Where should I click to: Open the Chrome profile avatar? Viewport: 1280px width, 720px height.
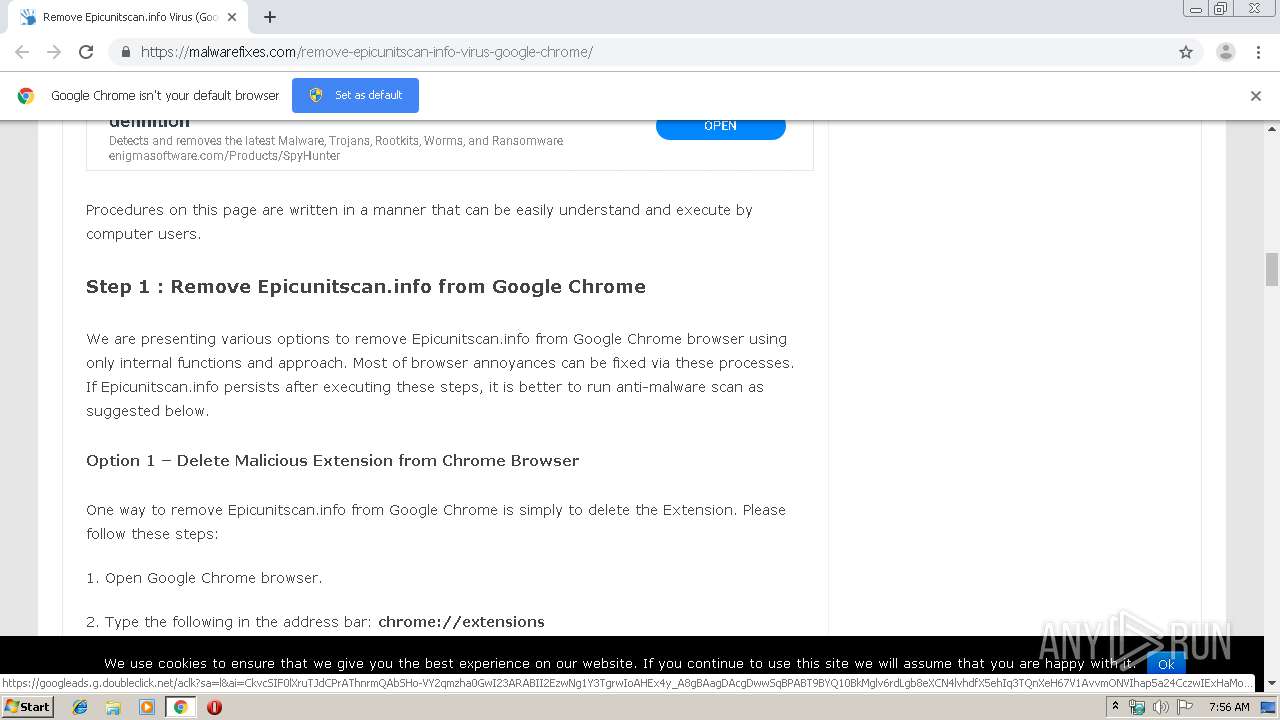[1226, 52]
